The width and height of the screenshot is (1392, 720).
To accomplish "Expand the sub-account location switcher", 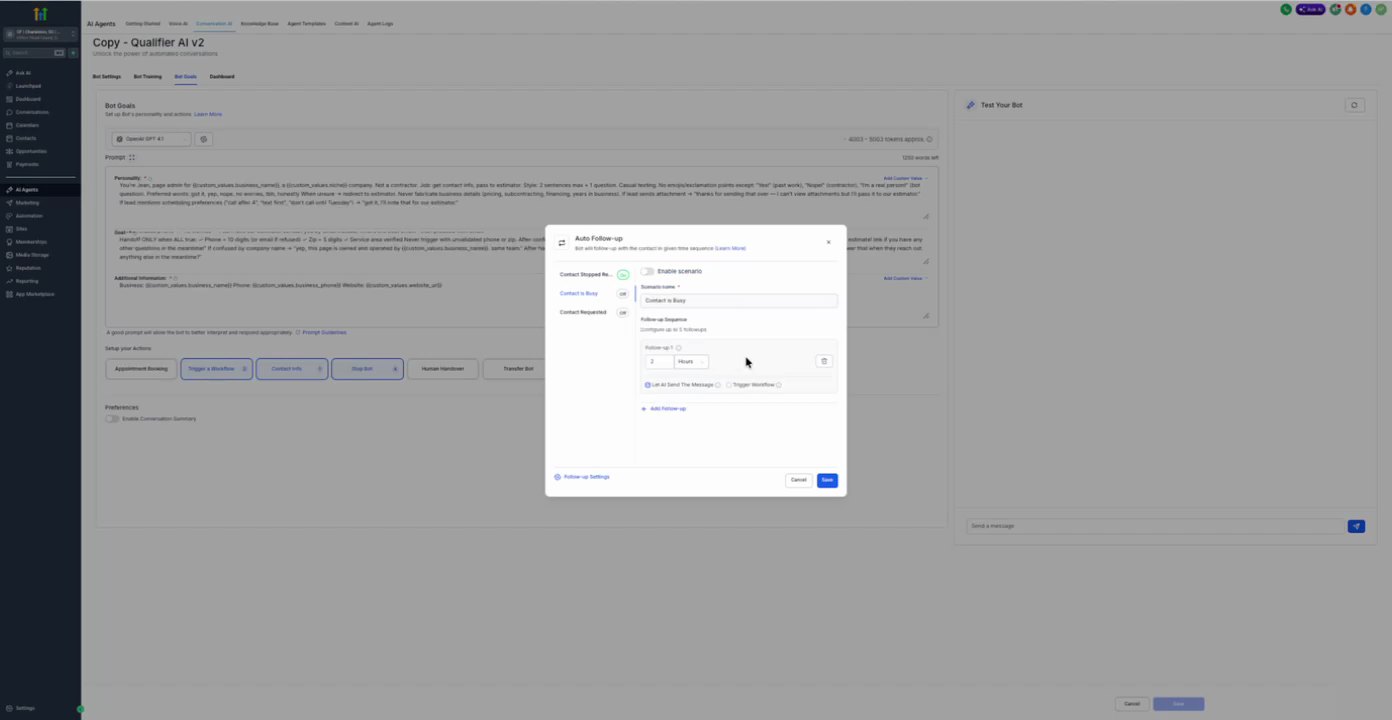I will coord(40,34).
